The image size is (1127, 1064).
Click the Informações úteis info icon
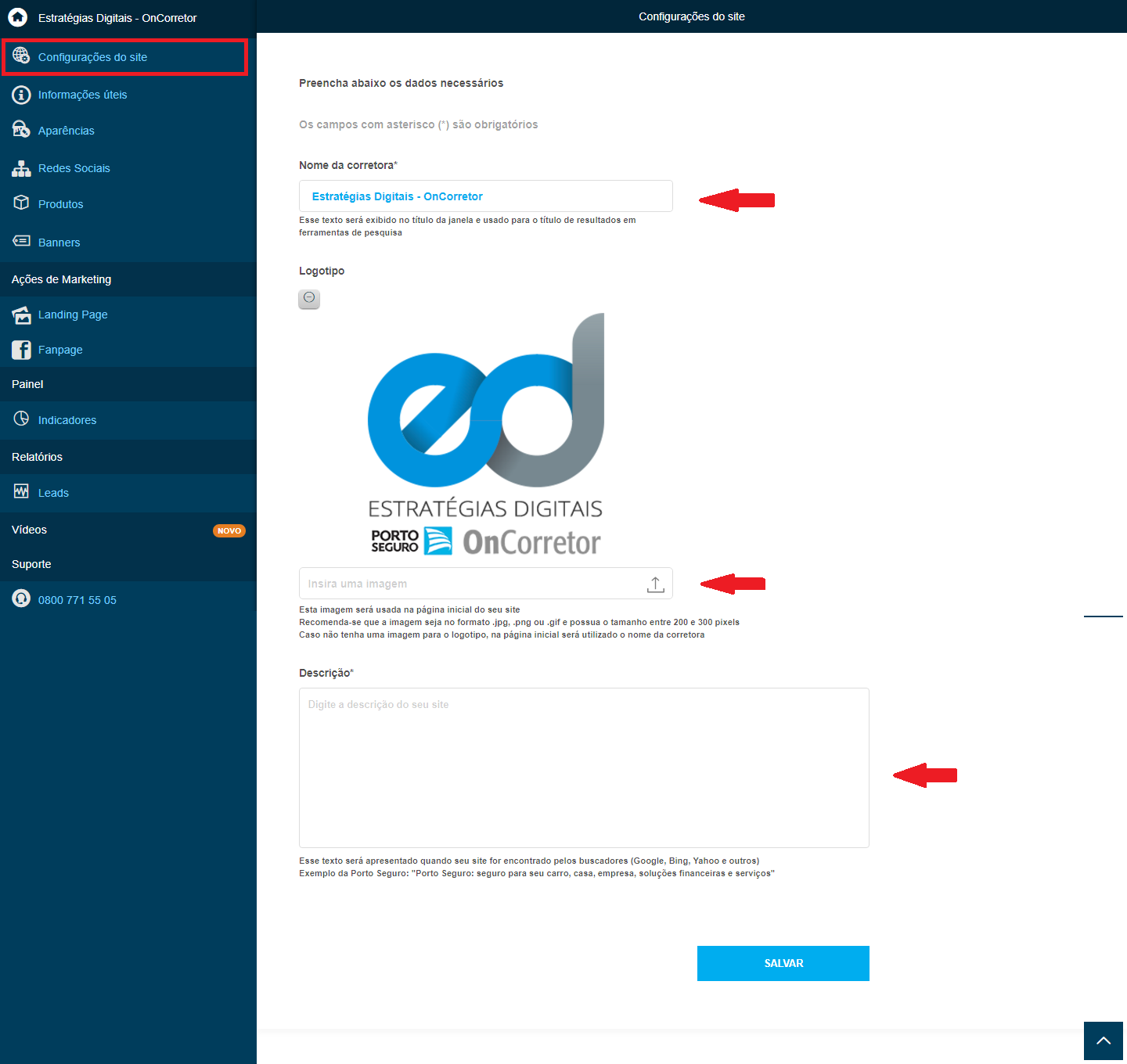21,95
